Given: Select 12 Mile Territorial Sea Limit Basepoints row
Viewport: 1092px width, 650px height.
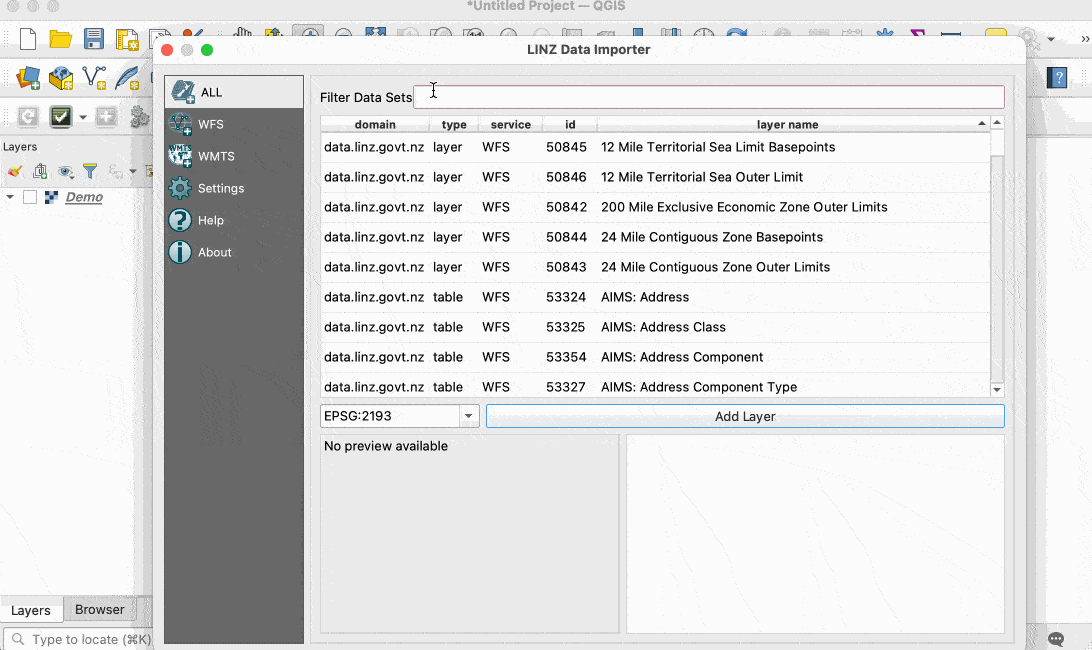Looking at the screenshot, I should 655,147.
